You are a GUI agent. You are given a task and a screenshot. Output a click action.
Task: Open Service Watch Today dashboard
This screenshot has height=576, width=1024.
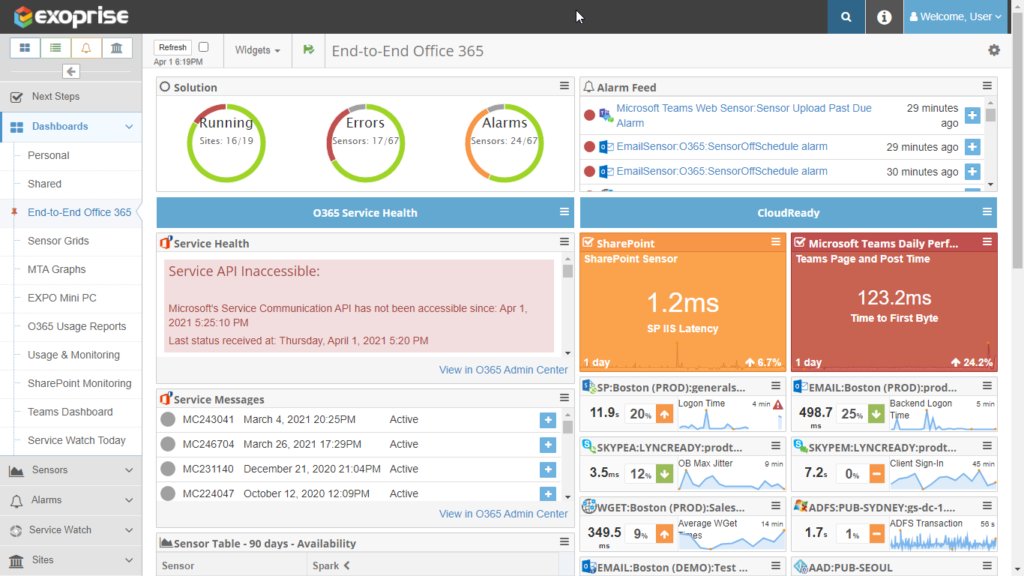[x=76, y=441]
